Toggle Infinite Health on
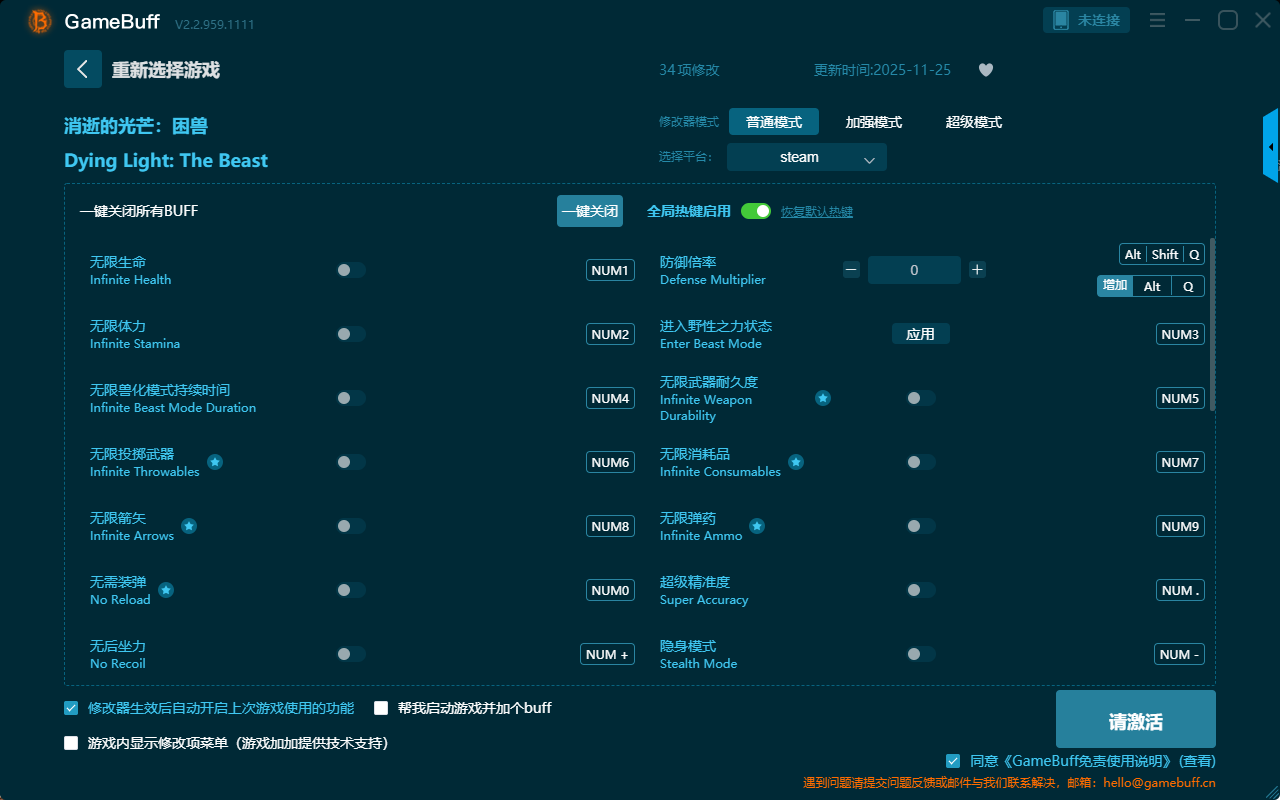1280x800 pixels. 351,270
